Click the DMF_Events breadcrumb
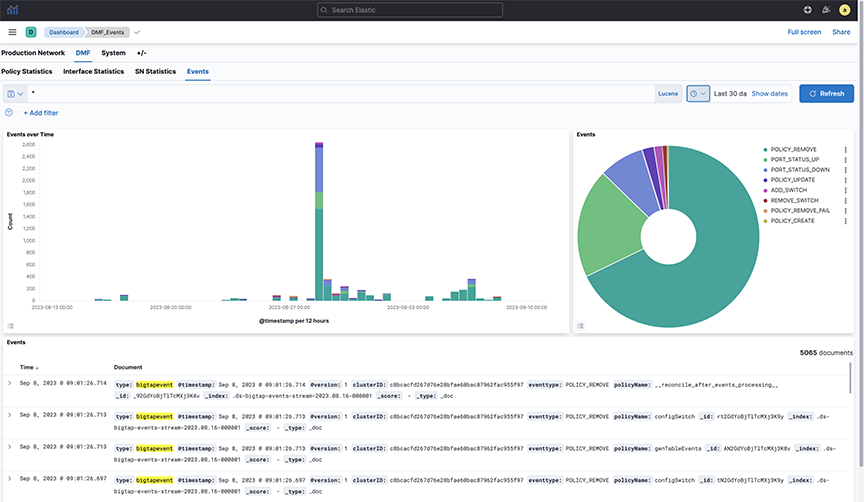864x502 pixels. click(x=107, y=32)
